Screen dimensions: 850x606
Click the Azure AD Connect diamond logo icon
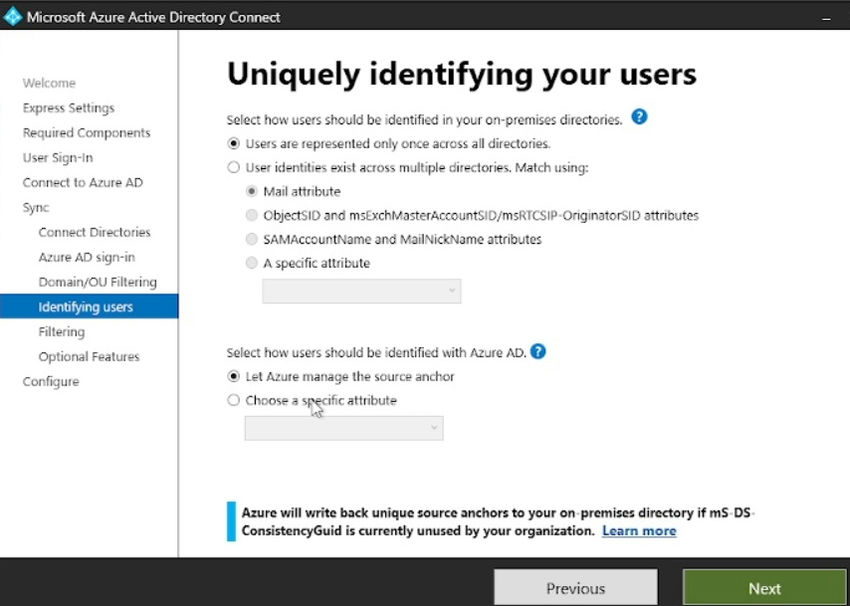tap(13, 16)
